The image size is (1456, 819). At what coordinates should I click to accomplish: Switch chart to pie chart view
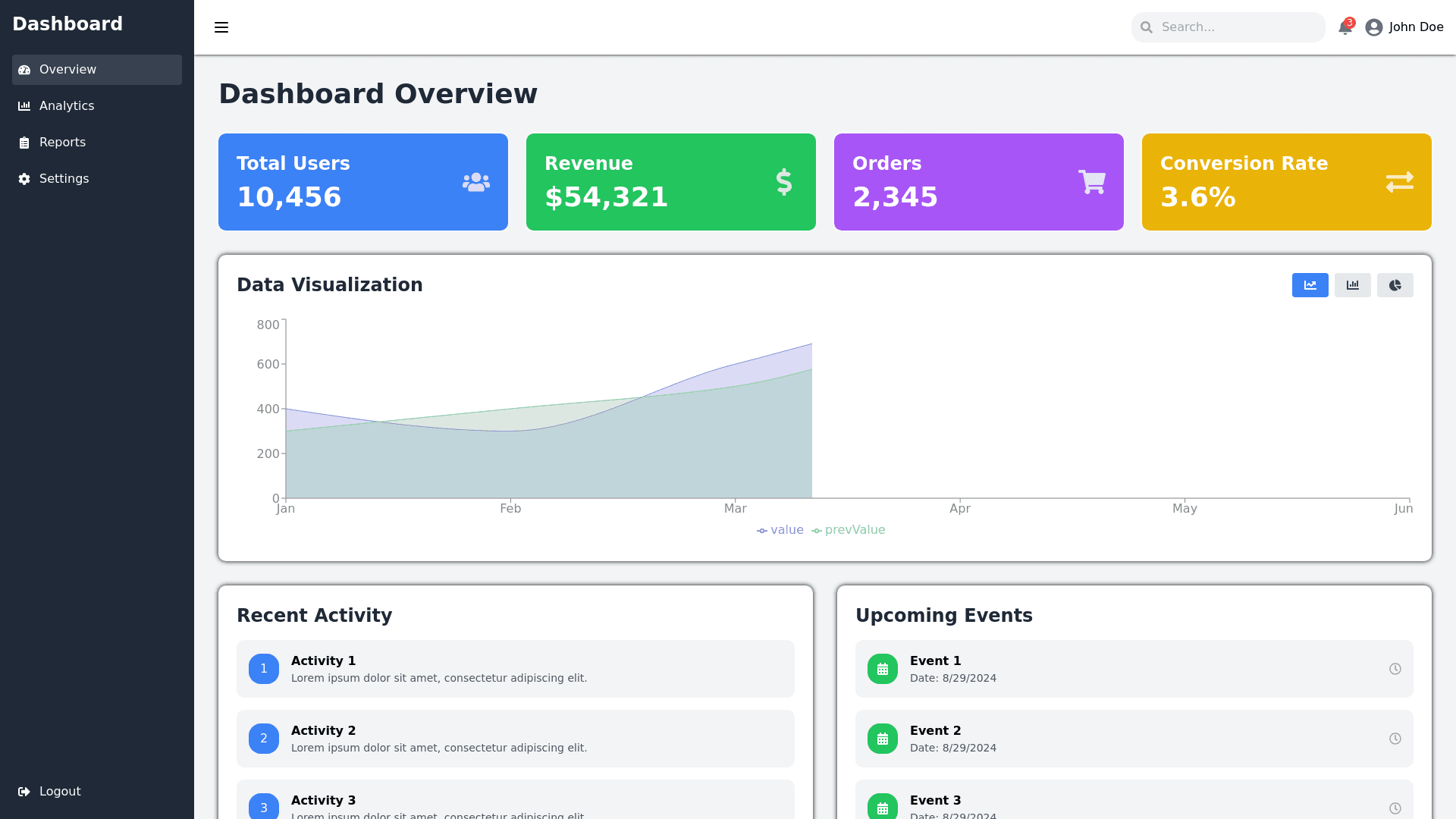[x=1395, y=285]
